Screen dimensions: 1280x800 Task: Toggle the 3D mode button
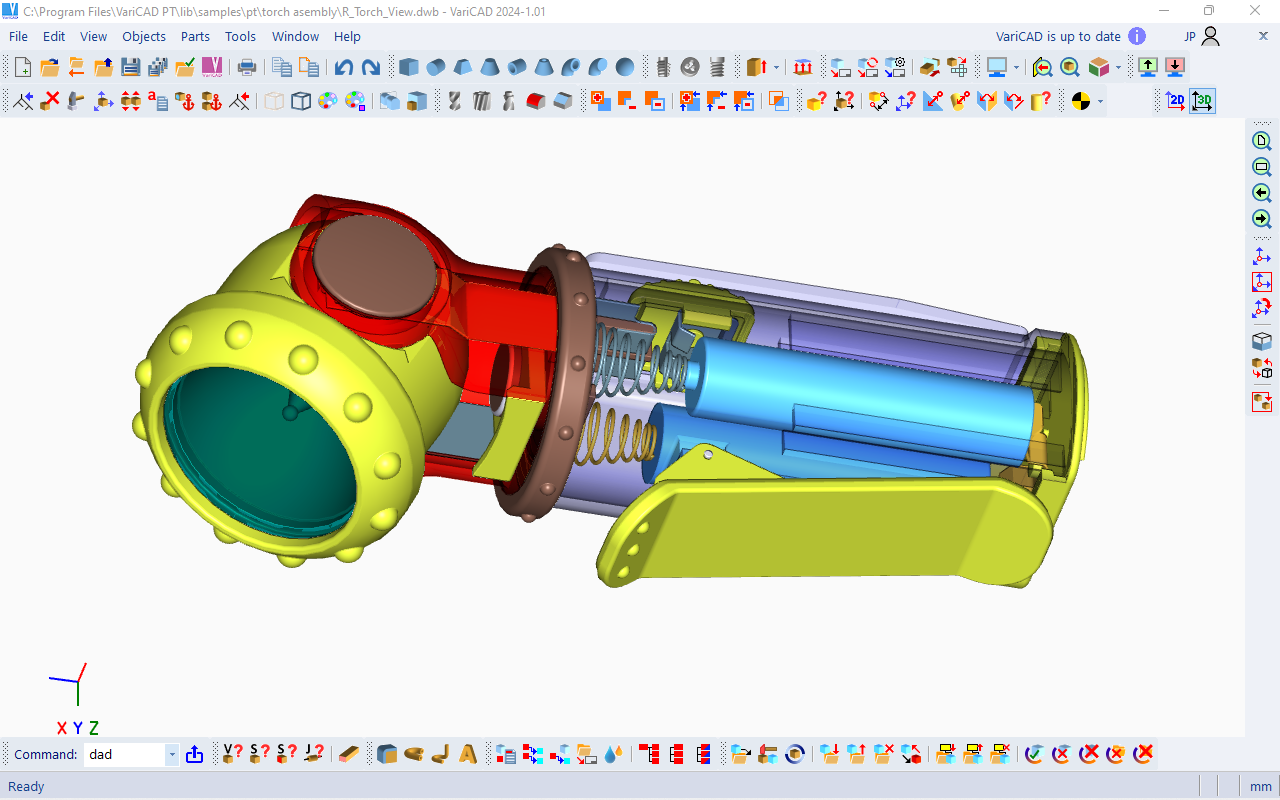click(1202, 101)
